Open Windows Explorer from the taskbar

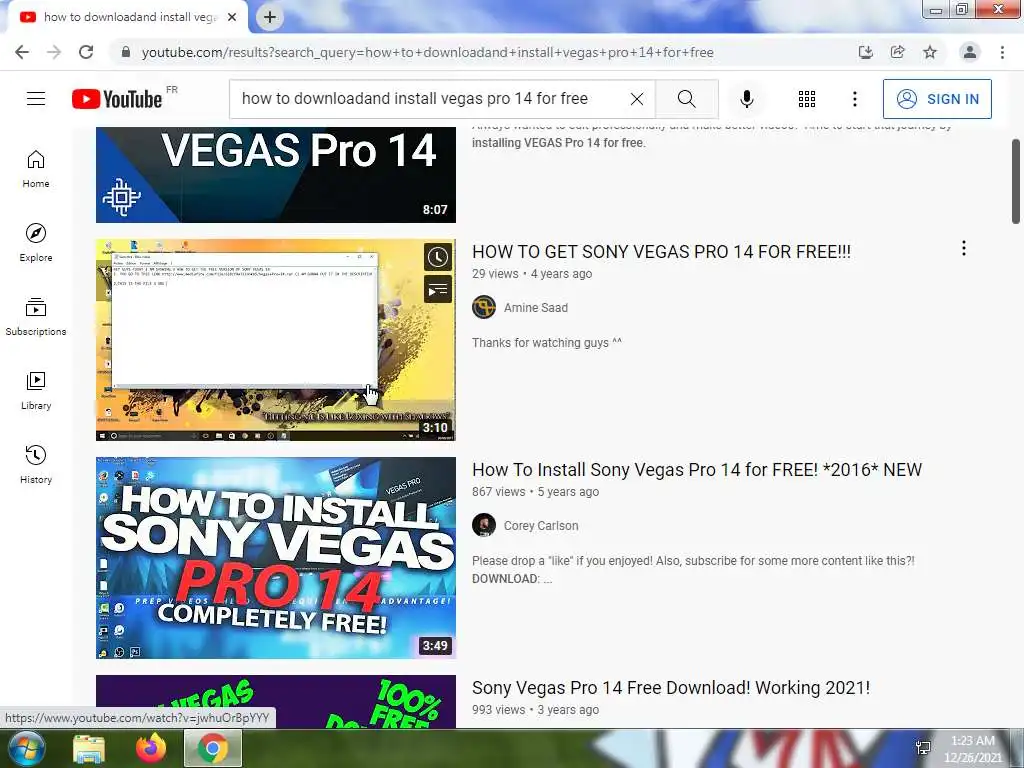(x=89, y=749)
